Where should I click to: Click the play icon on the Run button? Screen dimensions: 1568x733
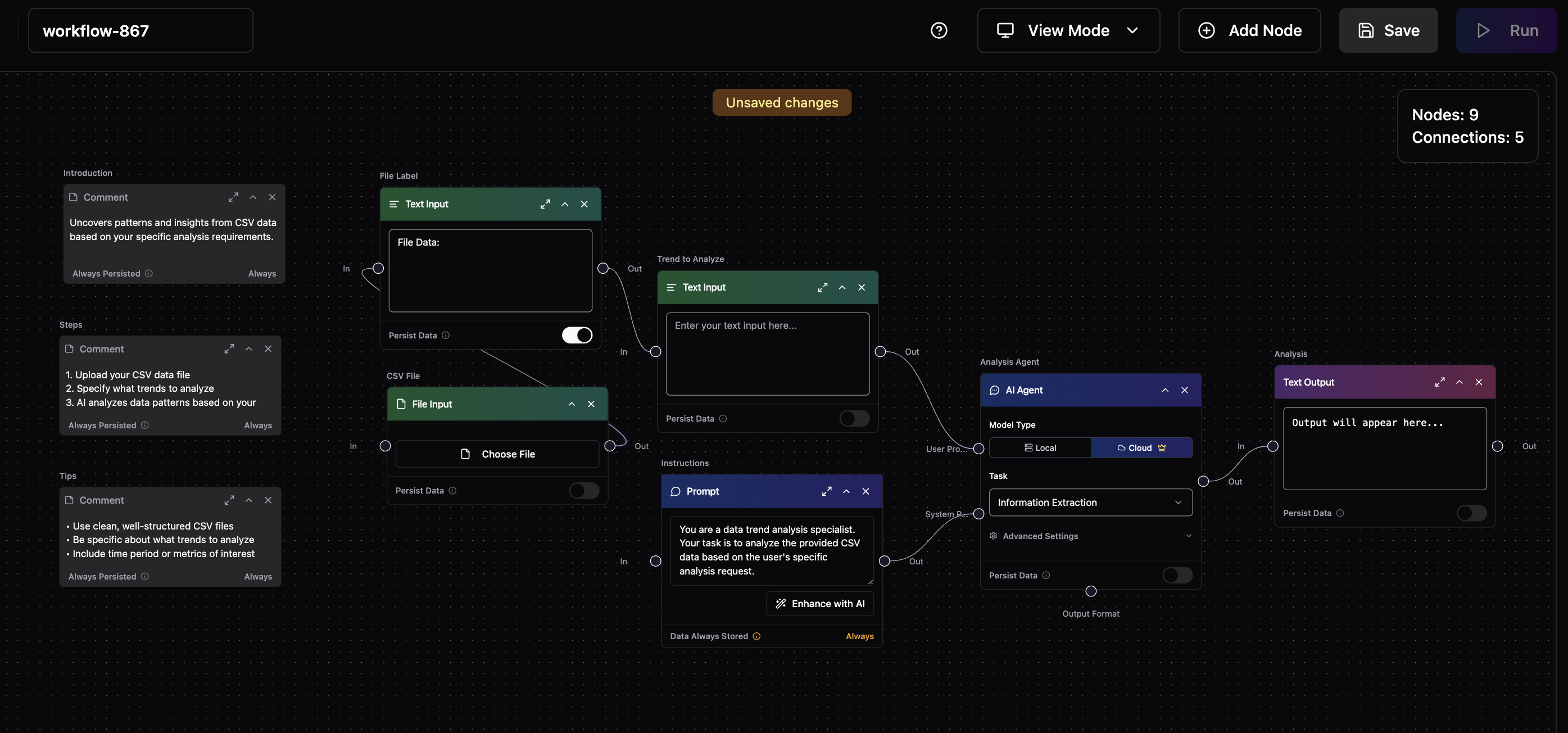[x=1483, y=30]
